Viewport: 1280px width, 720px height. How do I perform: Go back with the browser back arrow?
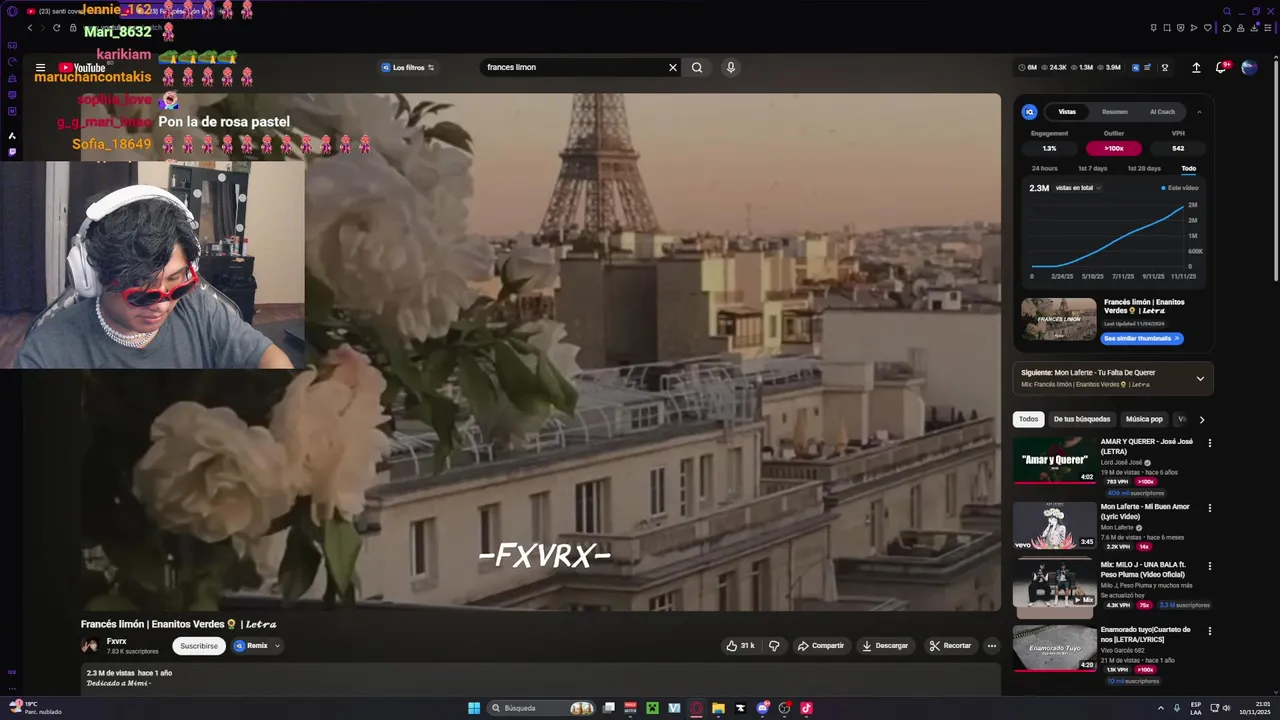click(x=30, y=28)
